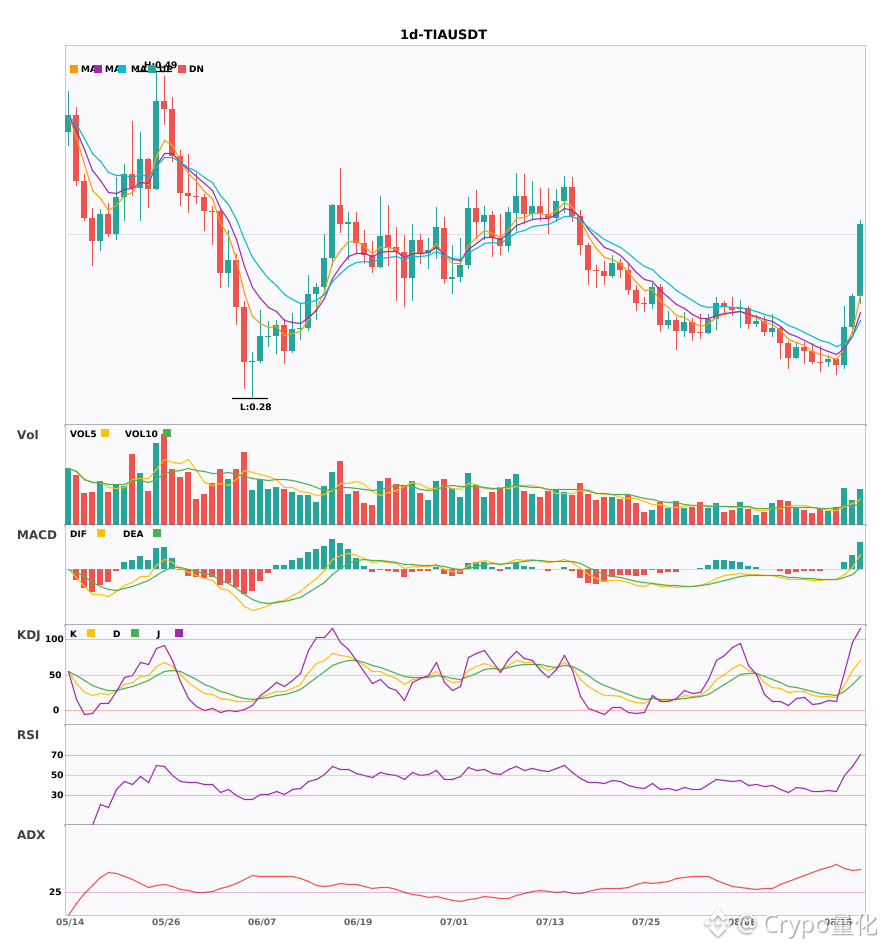
Task: Click the KDJ axis value 100
Action: tap(55, 639)
